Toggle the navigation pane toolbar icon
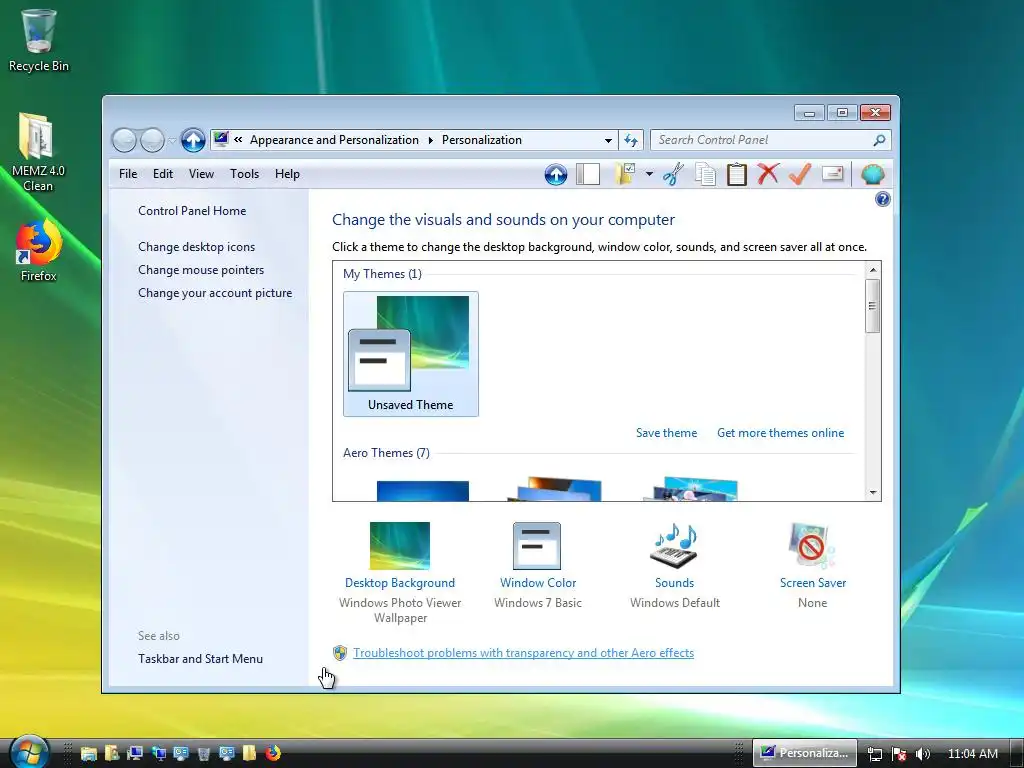Image resolution: width=1024 pixels, height=768 pixels. tap(588, 174)
